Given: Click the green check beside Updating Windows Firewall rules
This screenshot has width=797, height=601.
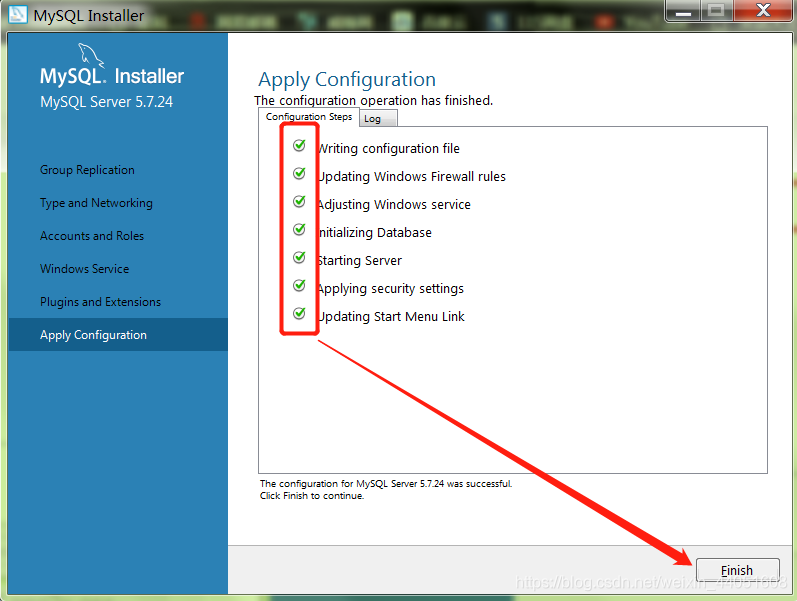Looking at the screenshot, I should (299, 173).
